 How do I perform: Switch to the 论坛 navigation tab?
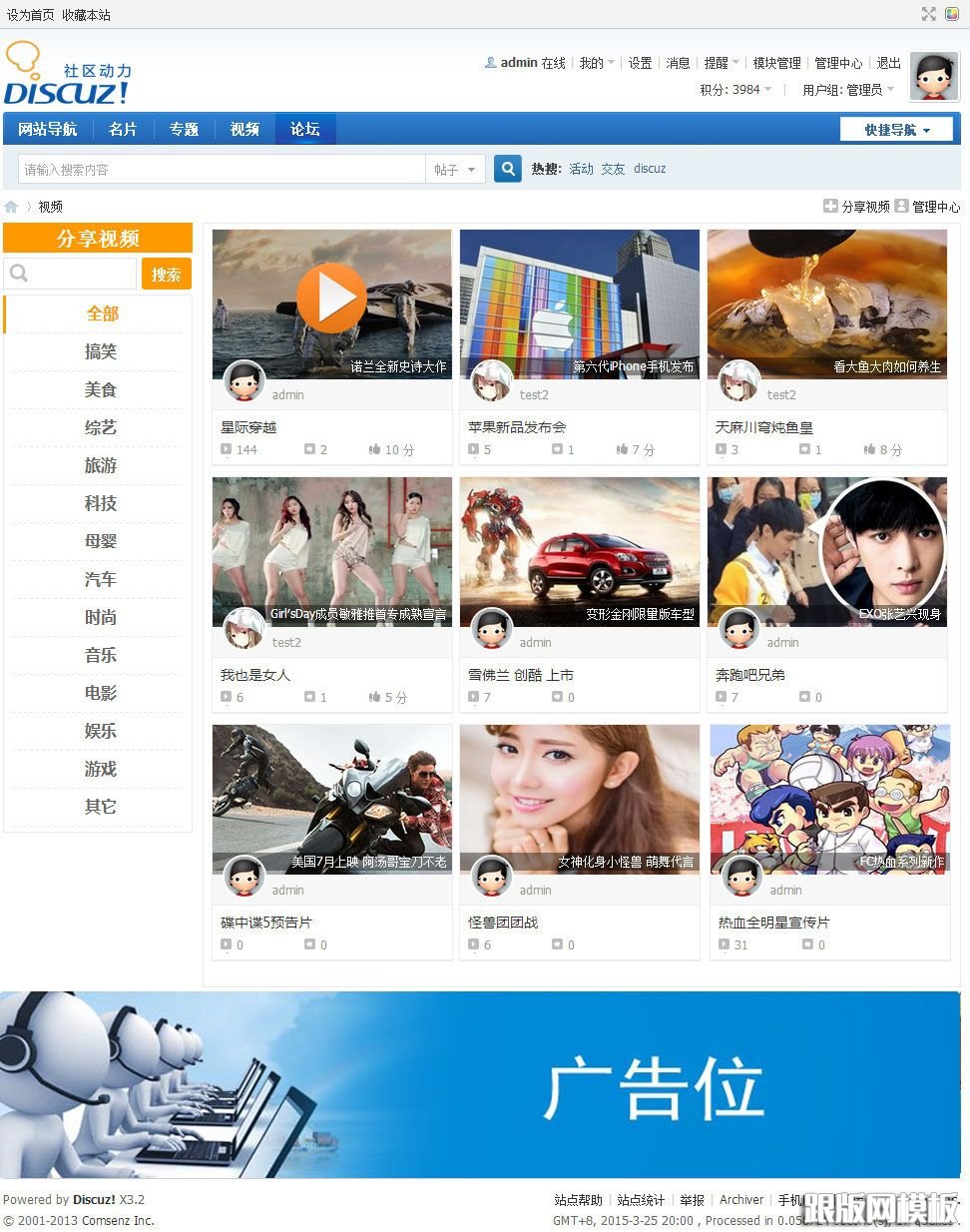[304, 128]
